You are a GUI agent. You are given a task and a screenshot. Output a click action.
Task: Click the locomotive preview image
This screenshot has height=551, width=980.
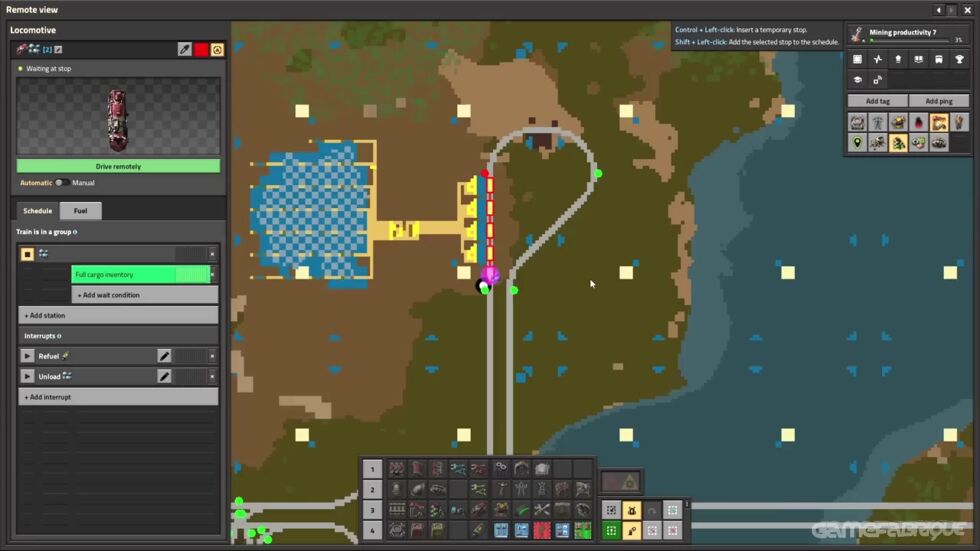[118, 116]
